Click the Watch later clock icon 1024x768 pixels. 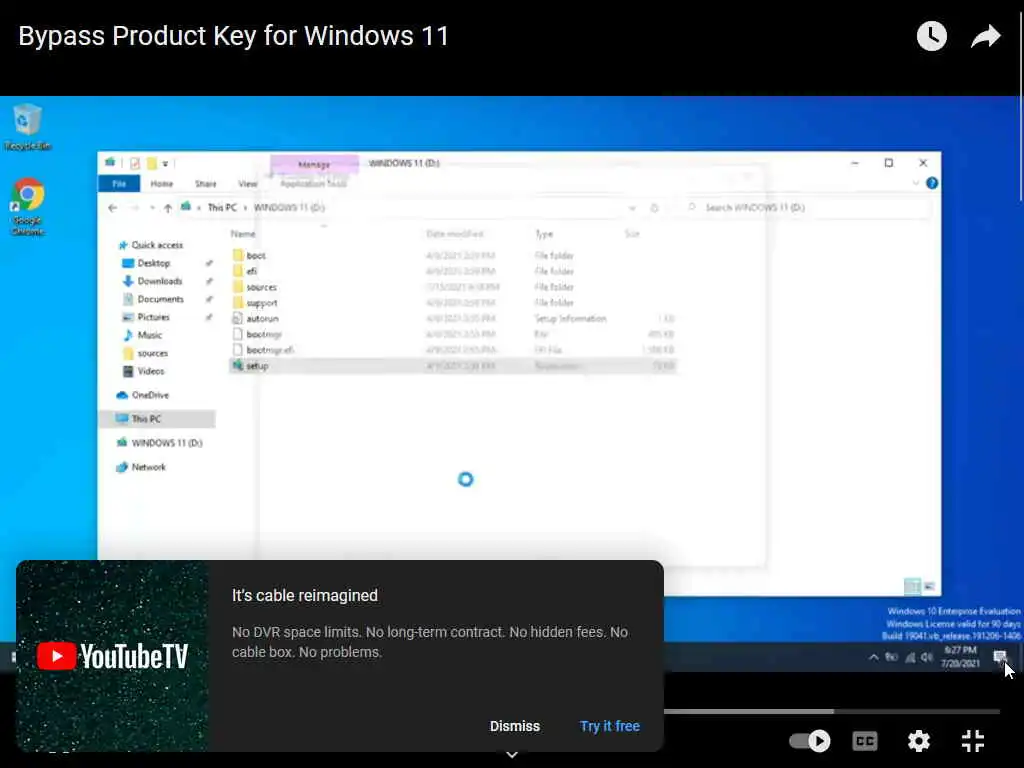[x=931, y=36]
